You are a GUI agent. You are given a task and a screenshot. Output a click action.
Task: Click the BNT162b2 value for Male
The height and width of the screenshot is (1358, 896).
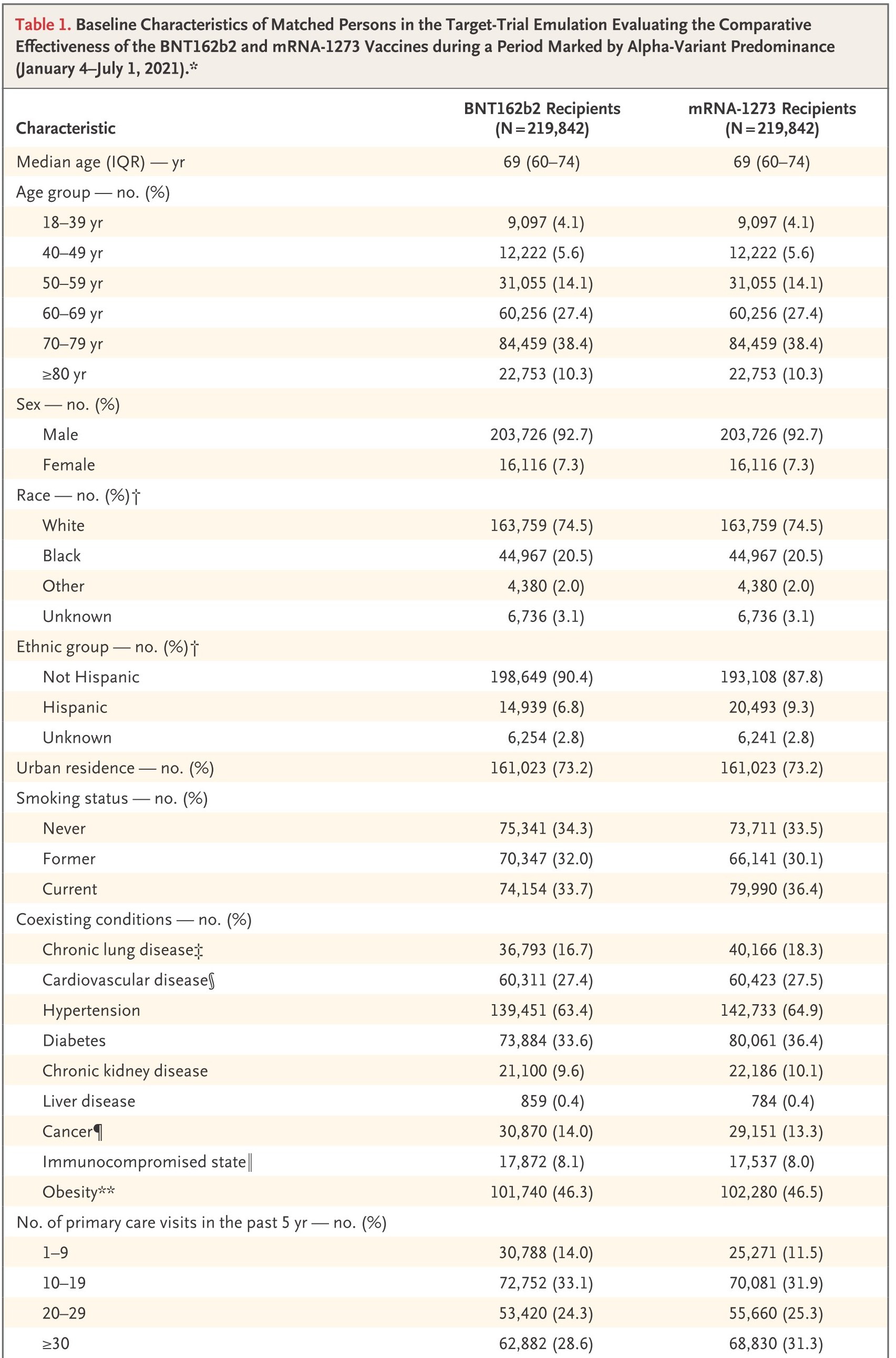[x=542, y=435]
